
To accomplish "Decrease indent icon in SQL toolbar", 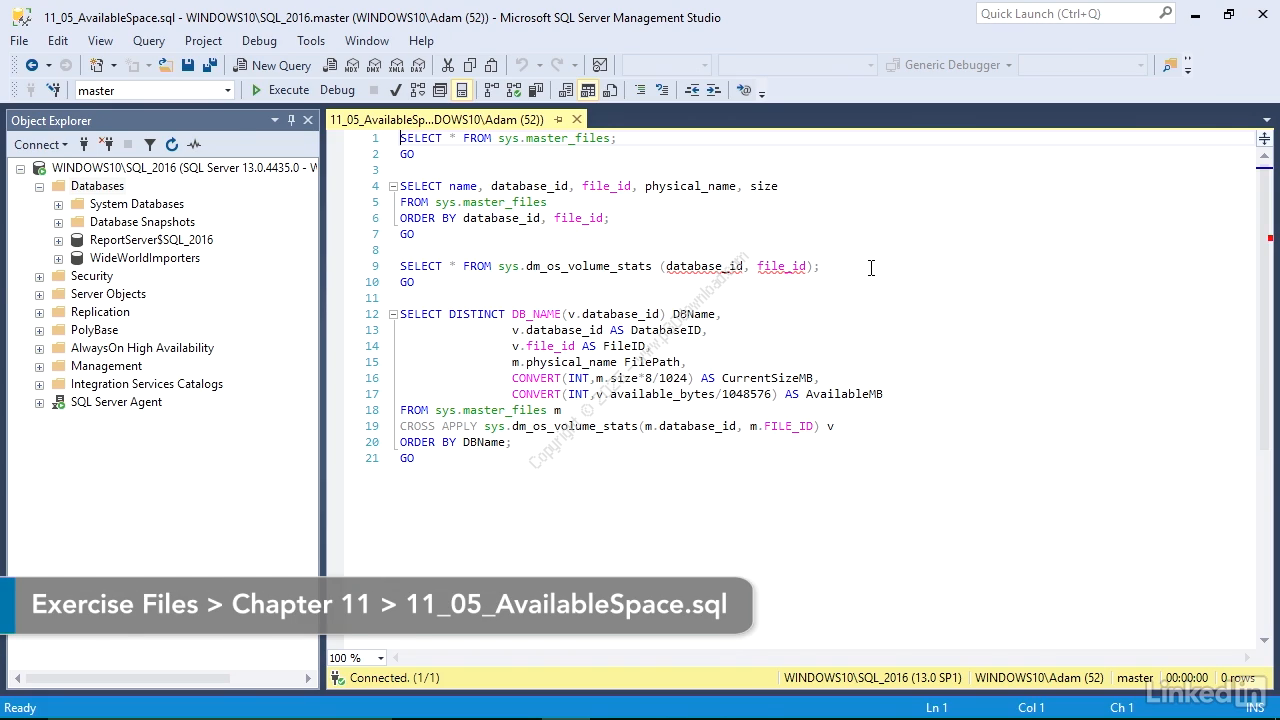I will coord(692,90).
